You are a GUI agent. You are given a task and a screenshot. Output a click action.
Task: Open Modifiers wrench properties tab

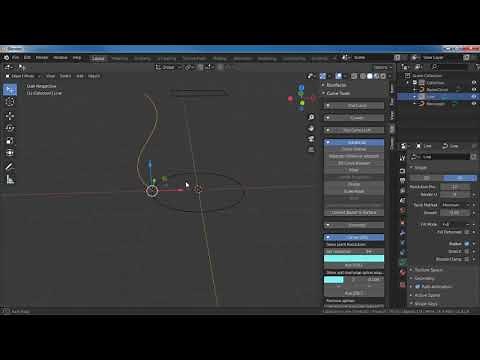[x=403, y=232]
